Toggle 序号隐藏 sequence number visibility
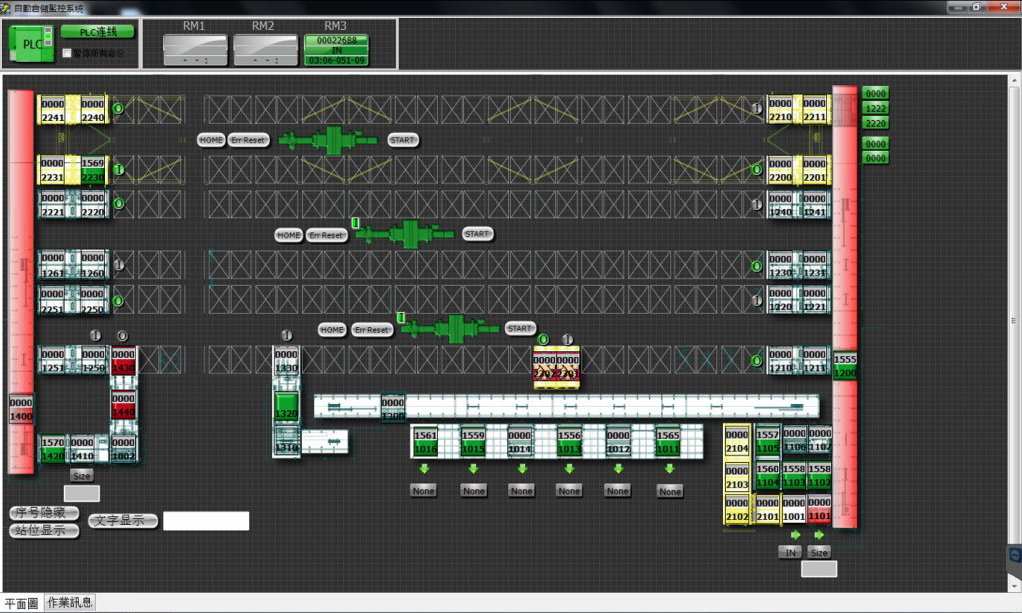 (x=44, y=513)
